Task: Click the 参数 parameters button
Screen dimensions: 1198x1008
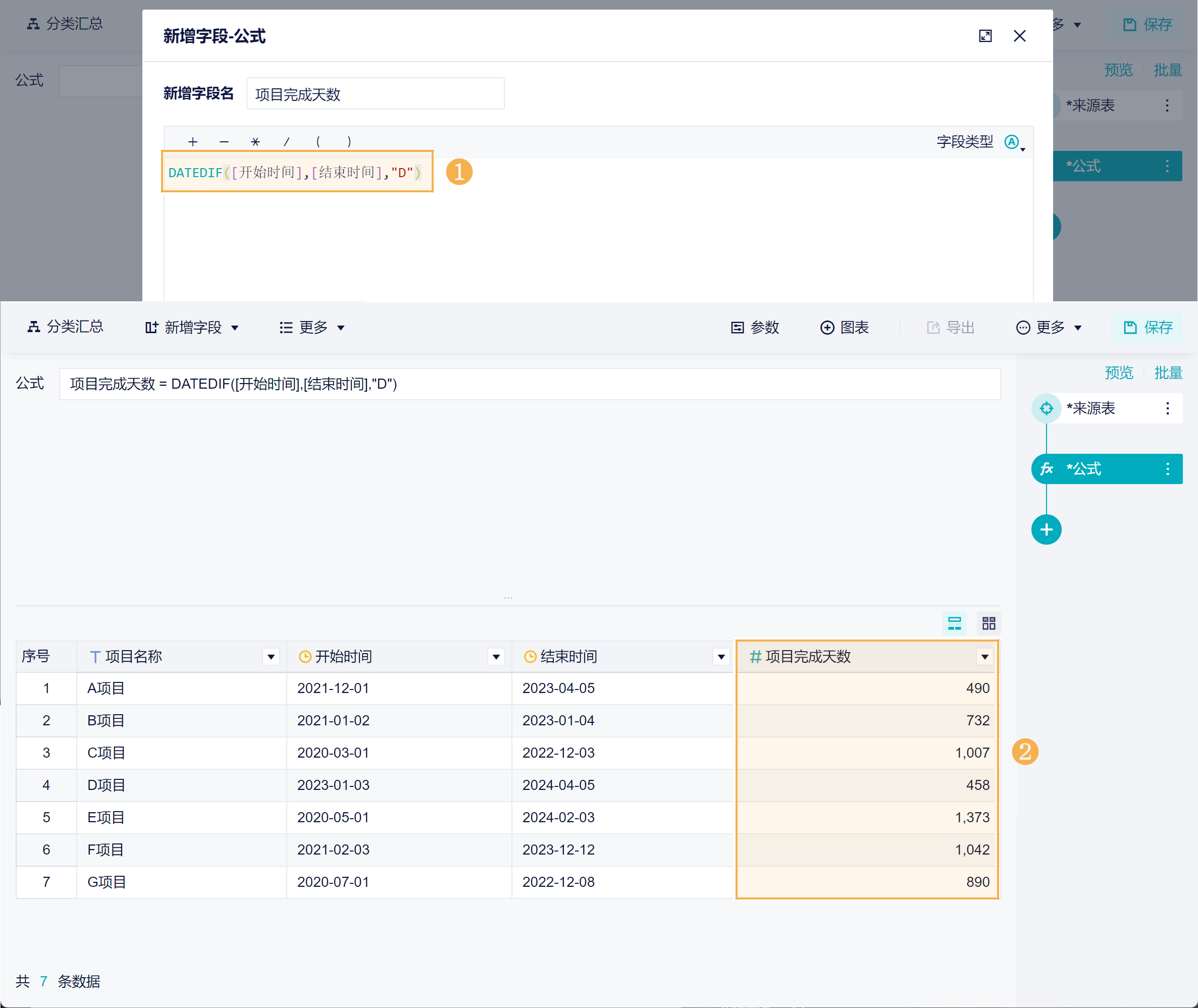Action: 755,328
